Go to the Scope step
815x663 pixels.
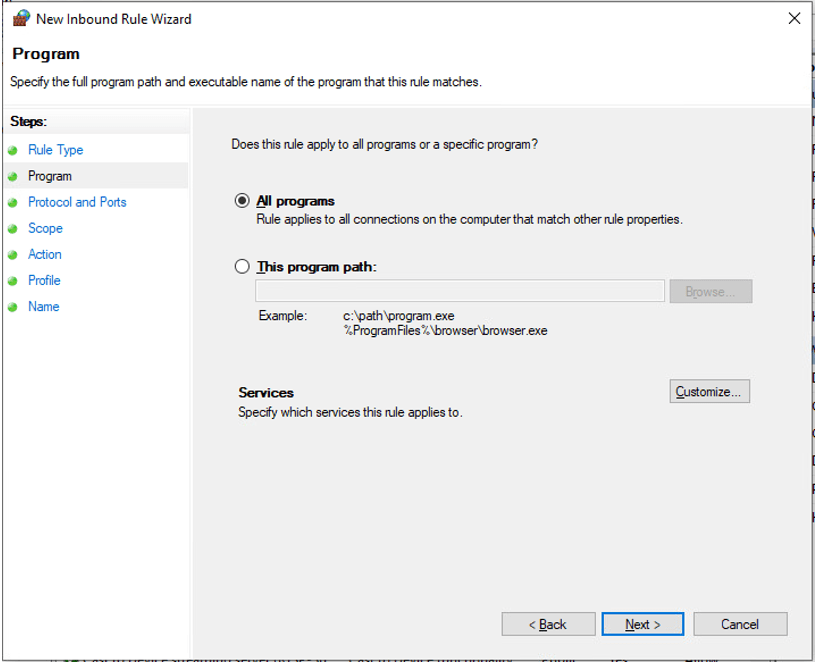pyautogui.click(x=45, y=228)
